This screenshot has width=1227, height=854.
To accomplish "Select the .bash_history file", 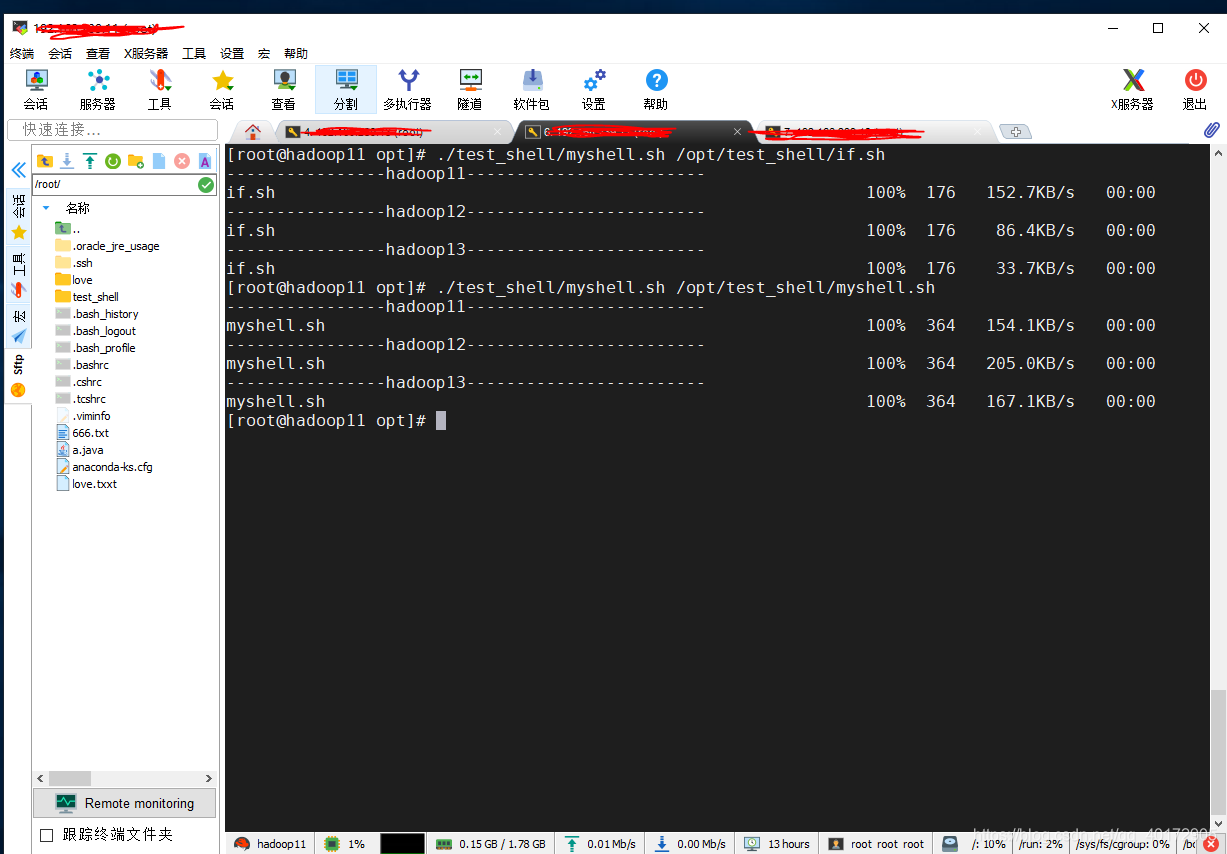I will coord(97,314).
